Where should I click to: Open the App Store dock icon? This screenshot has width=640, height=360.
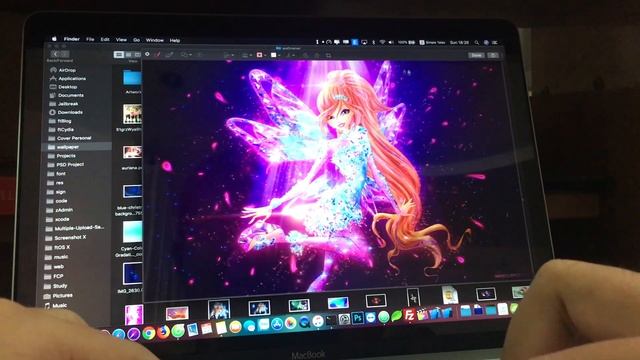coord(277,324)
